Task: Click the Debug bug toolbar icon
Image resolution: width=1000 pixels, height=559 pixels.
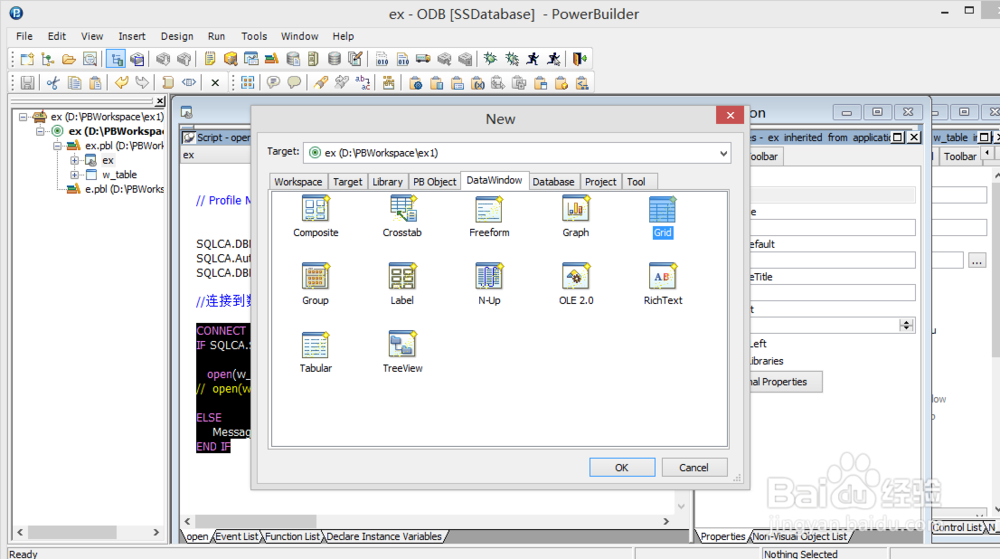Action: pyautogui.click(x=490, y=59)
